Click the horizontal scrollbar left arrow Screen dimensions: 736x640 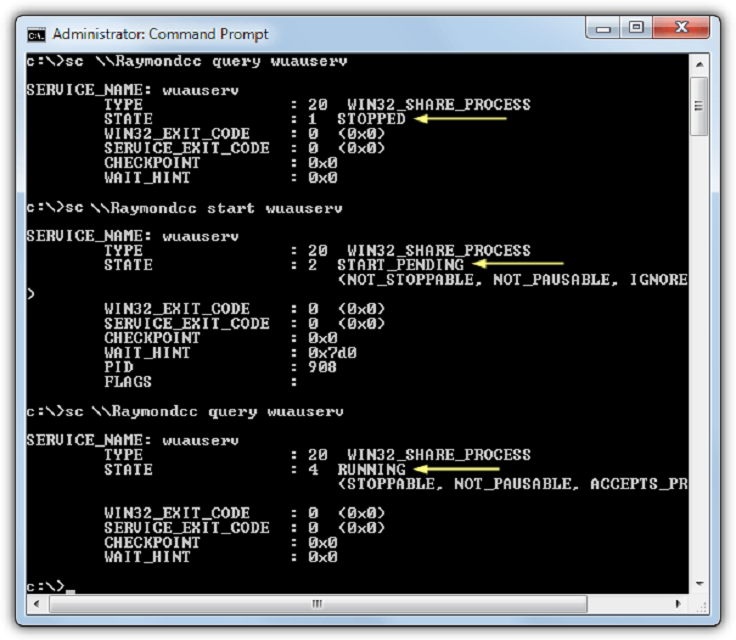point(37,604)
